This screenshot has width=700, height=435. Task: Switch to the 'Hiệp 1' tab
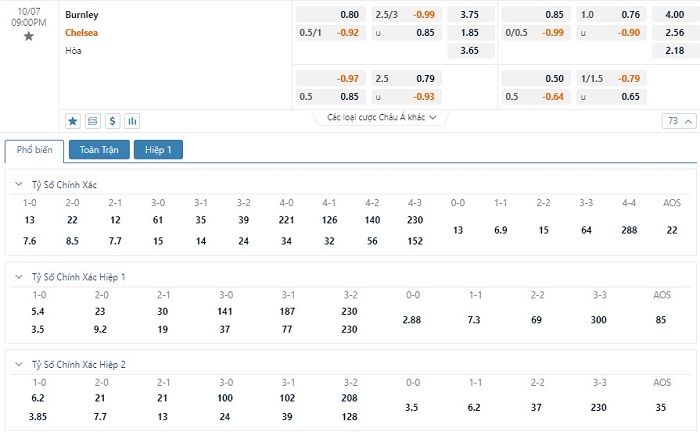[x=158, y=150]
